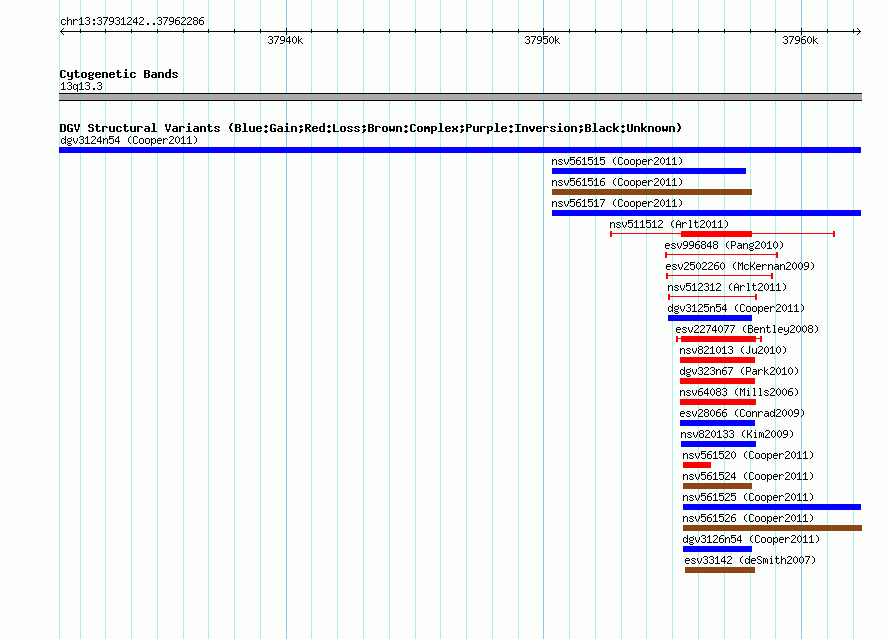Select the nsv820133 blue gain bar
Image resolution: width=890 pixels, height=639 pixels.
[719, 444]
